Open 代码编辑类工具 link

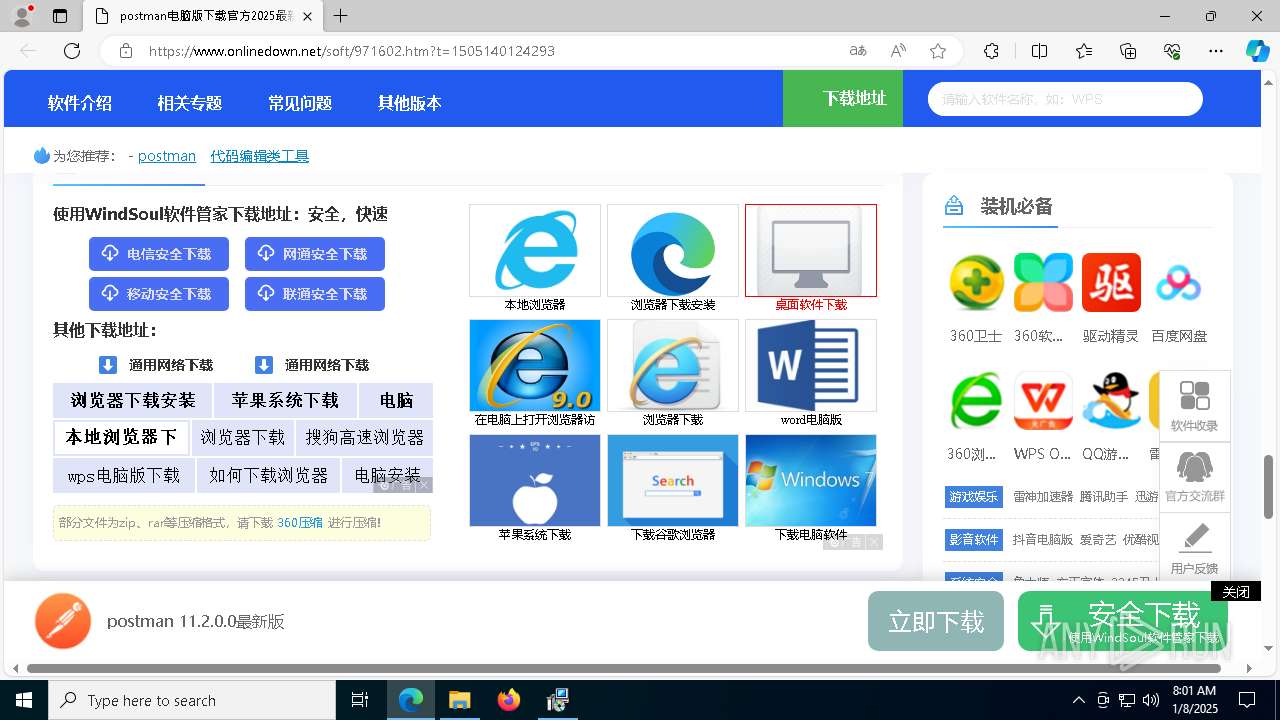click(x=259, y=156)
